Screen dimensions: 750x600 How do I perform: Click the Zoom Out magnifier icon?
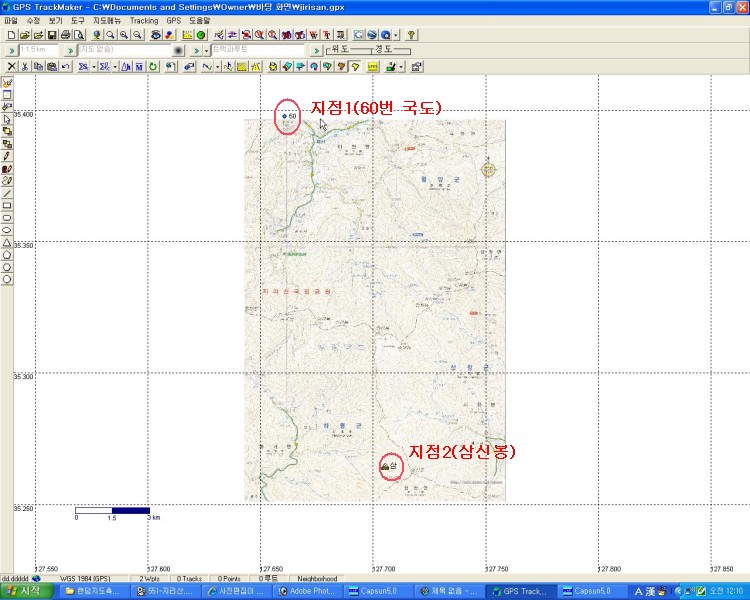[x=137, y=35]
